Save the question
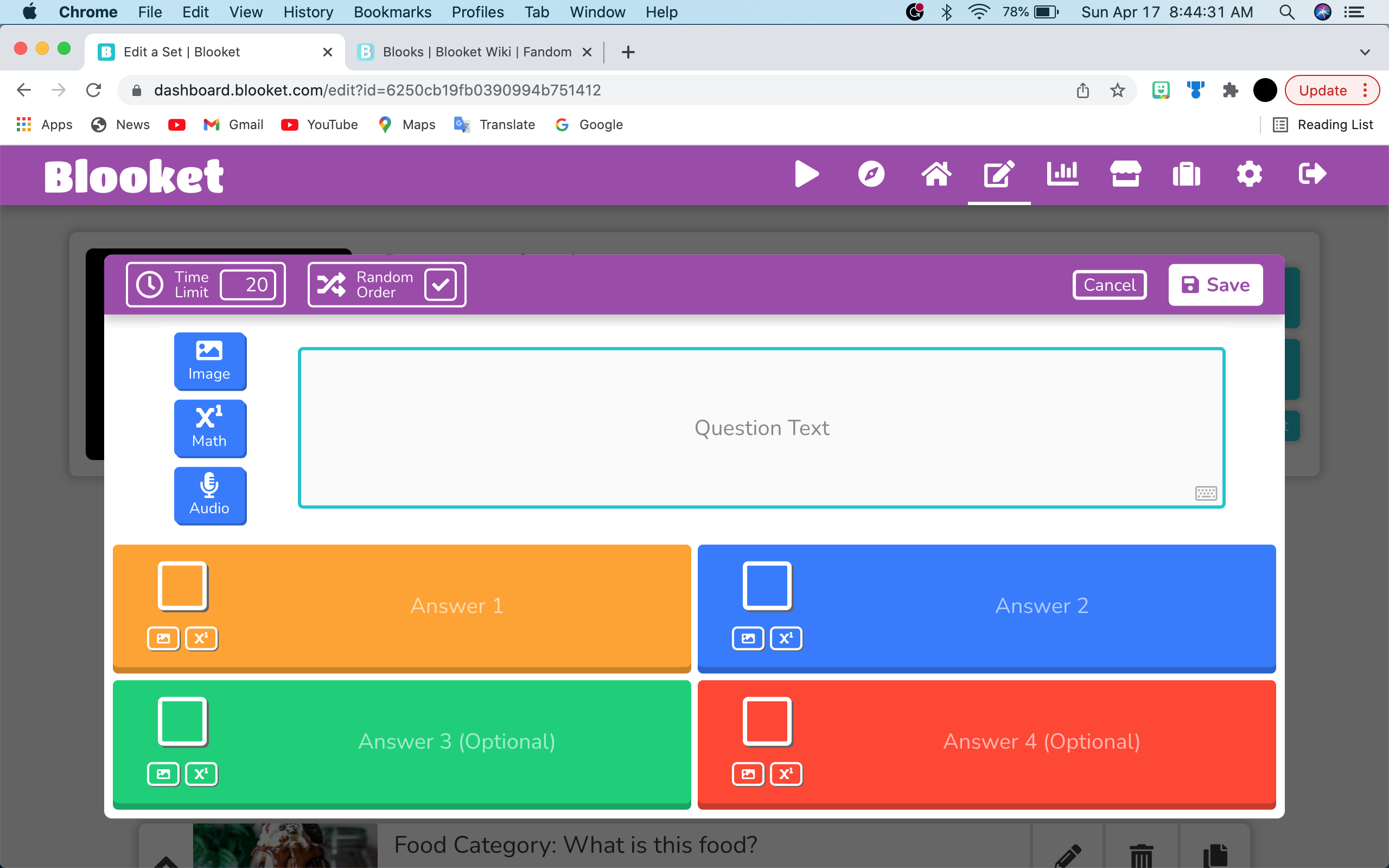This screenshot has width=1389, height=868. coord(1215,285)
